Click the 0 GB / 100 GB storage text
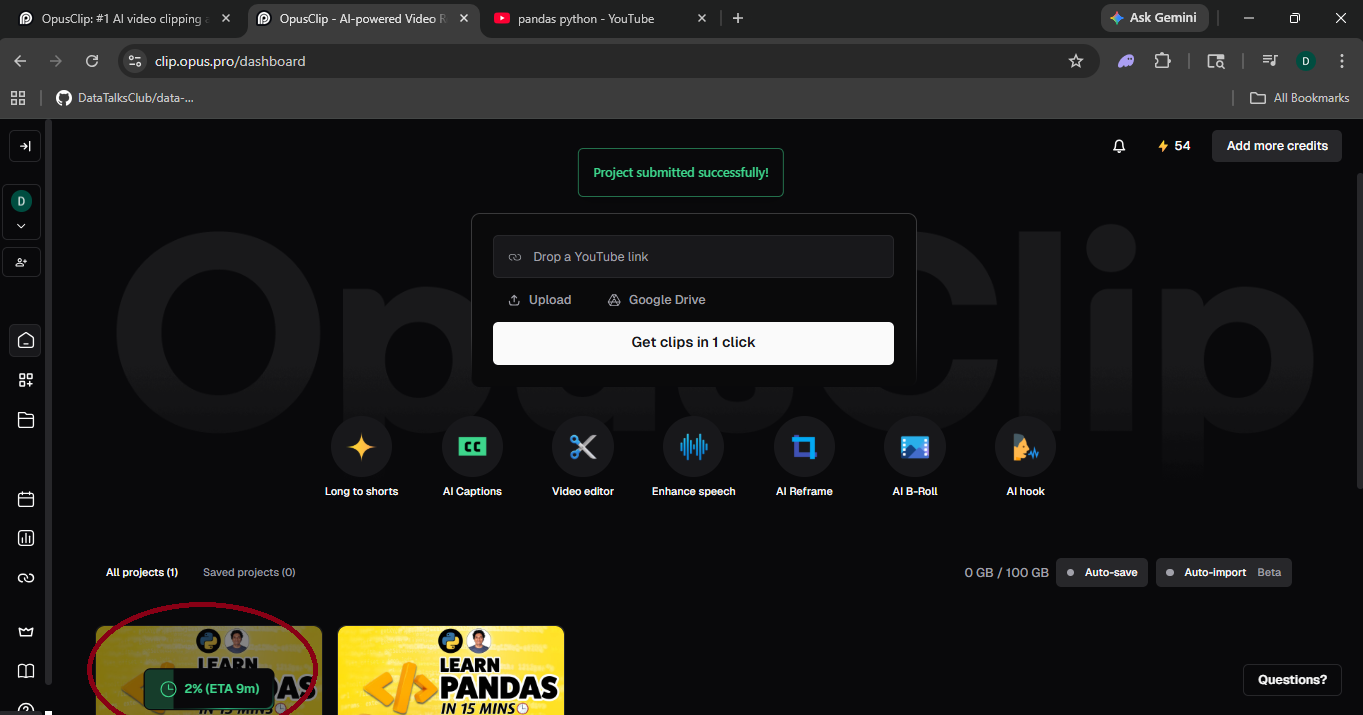 point(1006,573)
